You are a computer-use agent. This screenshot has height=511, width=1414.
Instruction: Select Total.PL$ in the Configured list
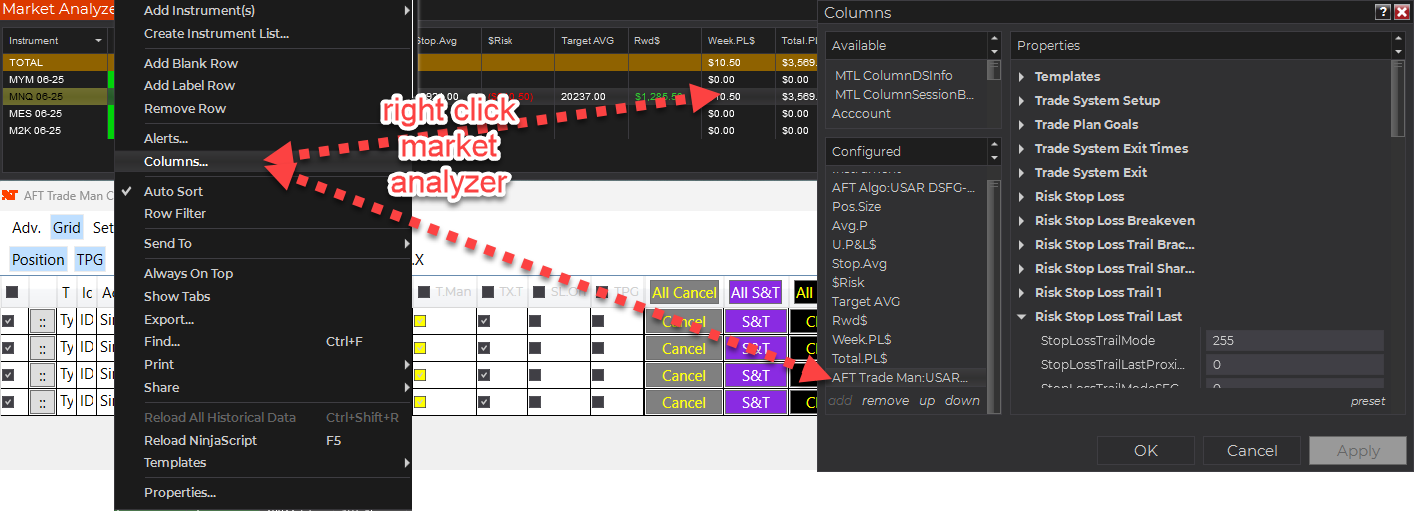click(x=859, y=358)
